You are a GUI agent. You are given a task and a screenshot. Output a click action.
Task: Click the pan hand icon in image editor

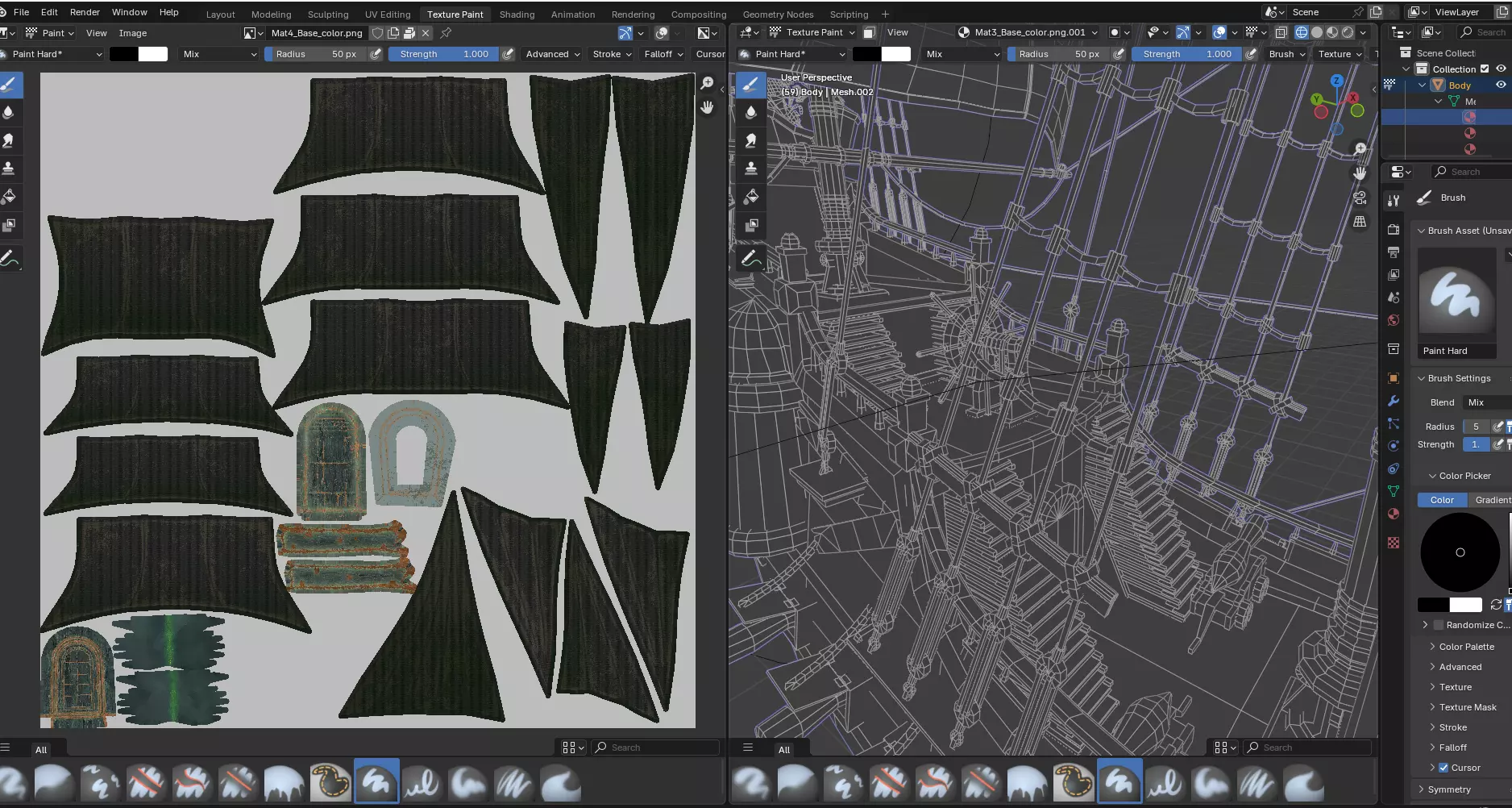[707, 107]
